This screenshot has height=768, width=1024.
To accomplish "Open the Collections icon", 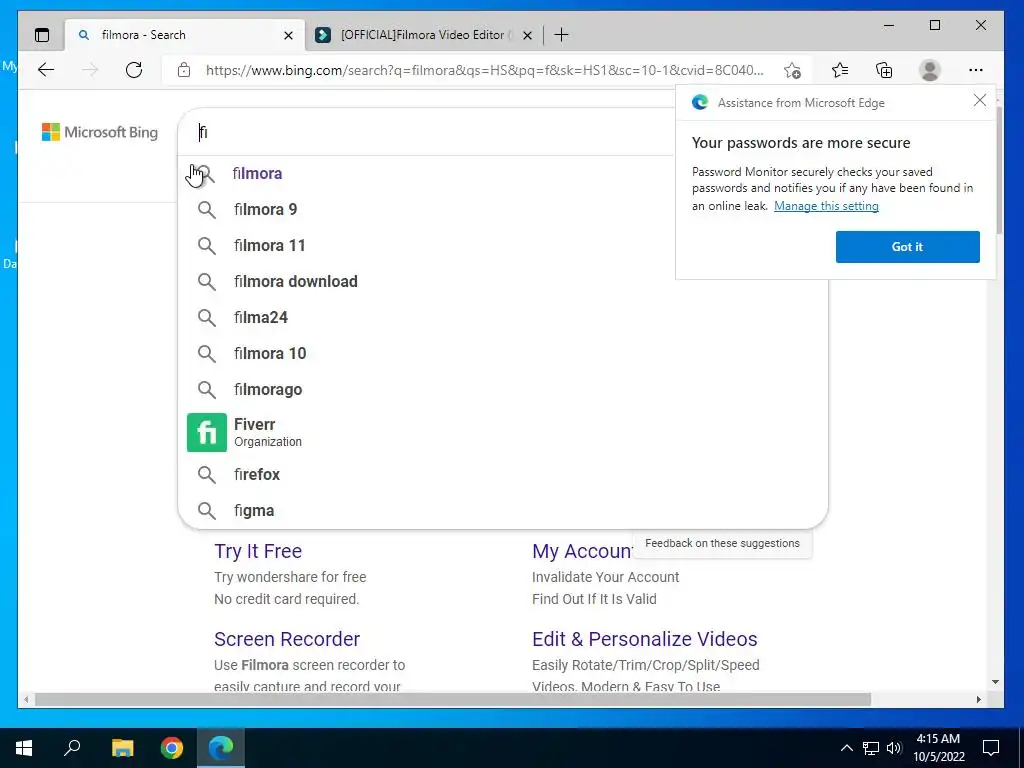I will [884, 70].
